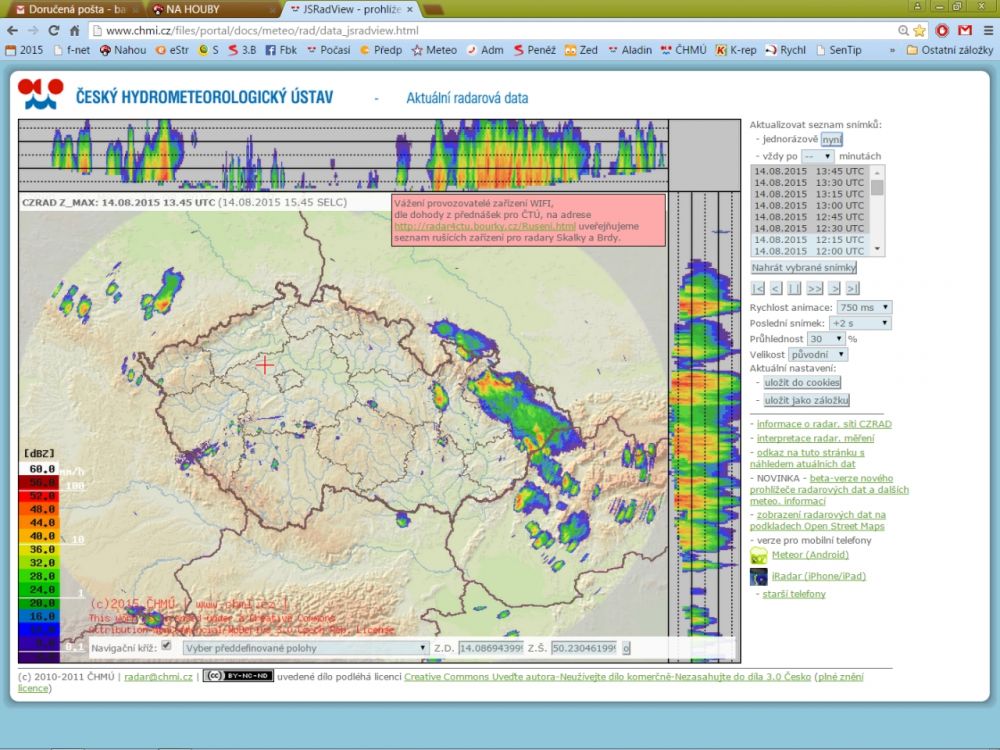Step back one radar frame

tap(776, 288)
